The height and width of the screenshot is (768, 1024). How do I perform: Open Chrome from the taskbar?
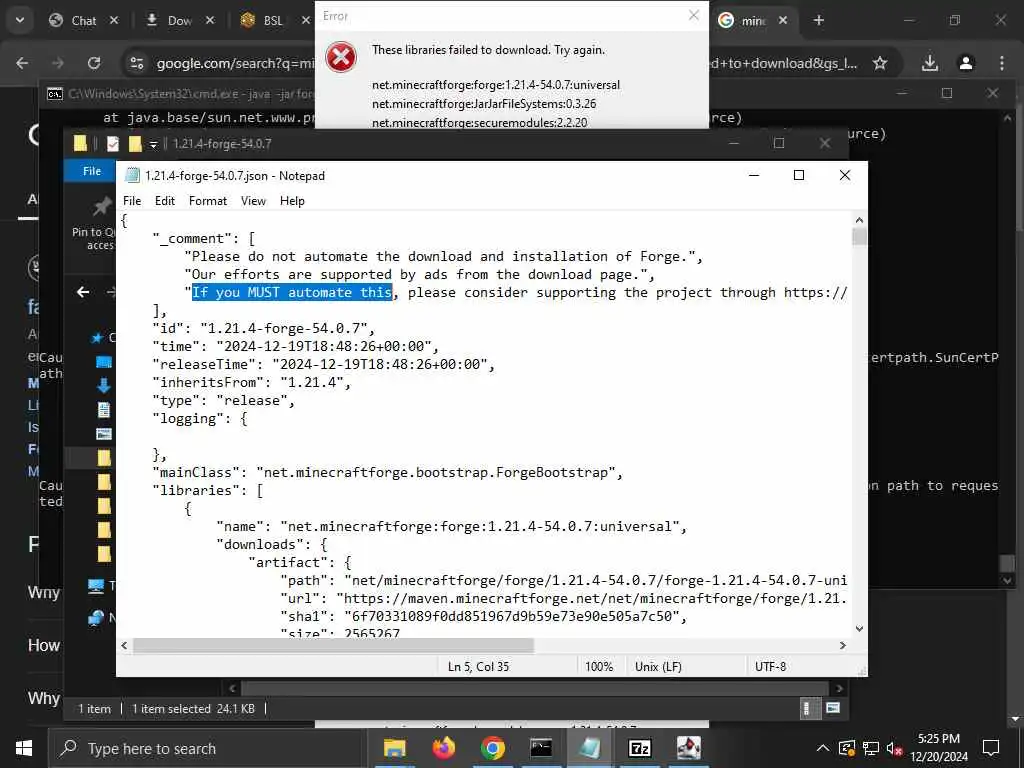click(492, 748)
